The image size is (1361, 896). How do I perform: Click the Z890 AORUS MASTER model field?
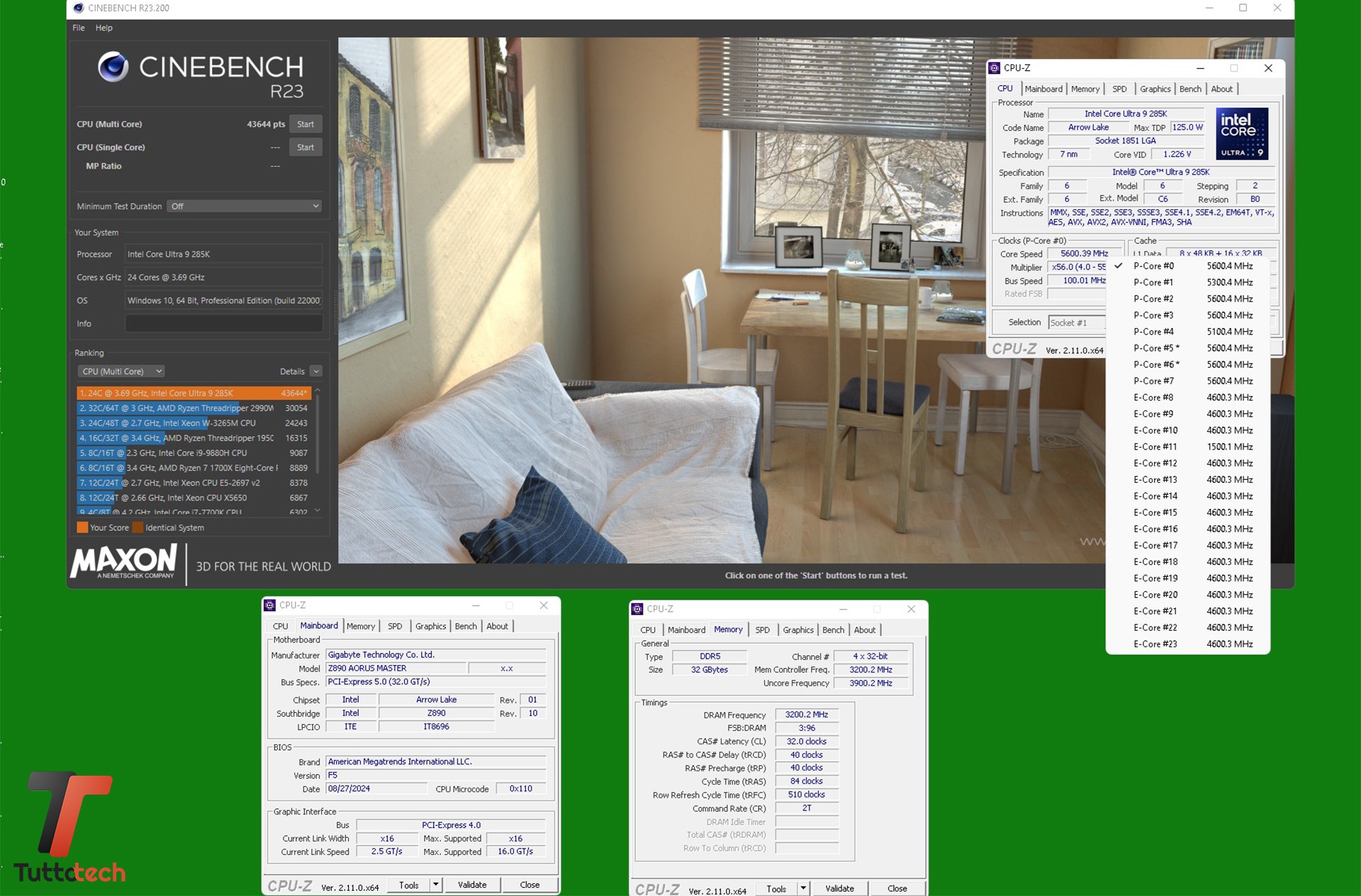(396, 668)
